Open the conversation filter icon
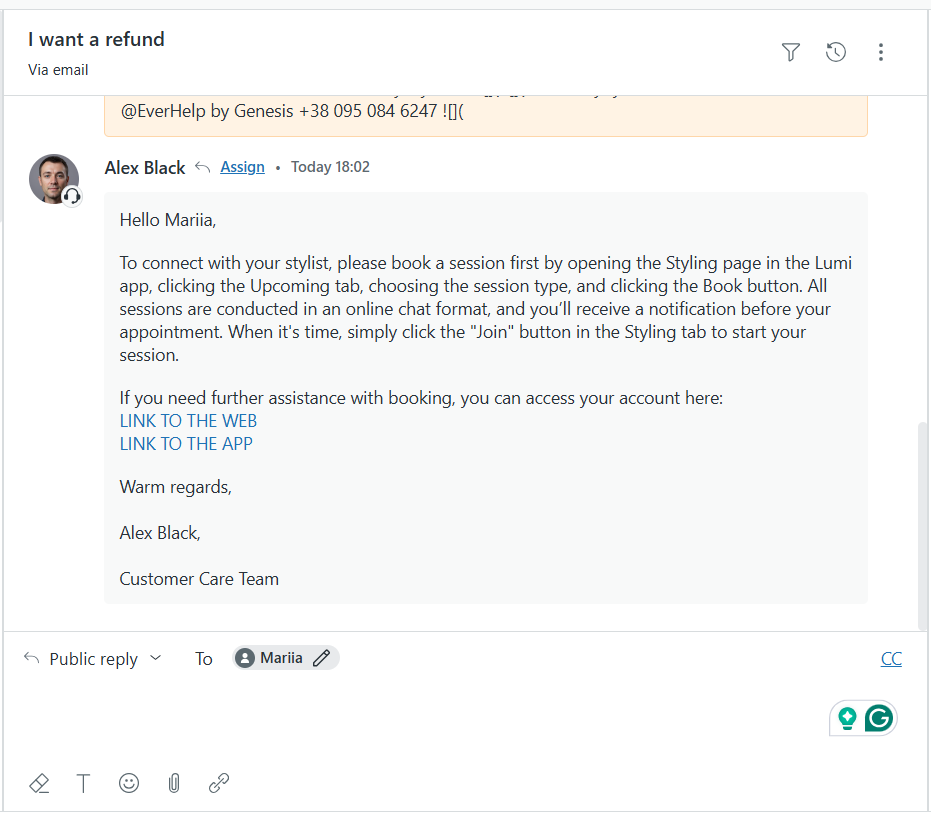Viewport: 931px width, 815px height. point(791,52)
